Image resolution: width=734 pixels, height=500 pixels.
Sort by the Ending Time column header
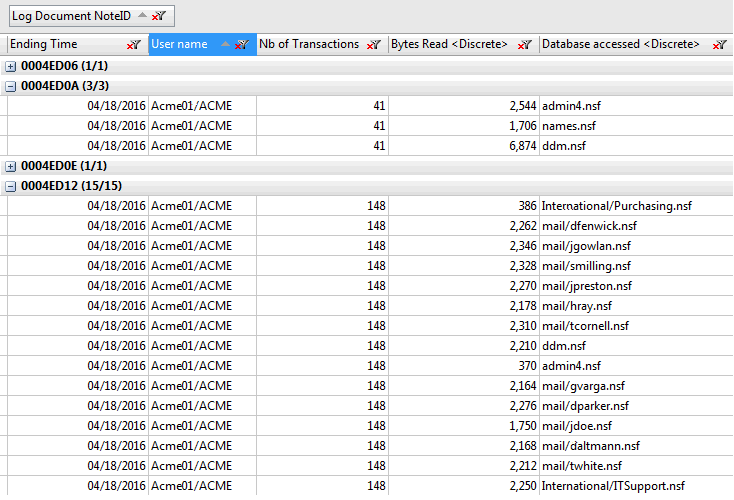60,45
